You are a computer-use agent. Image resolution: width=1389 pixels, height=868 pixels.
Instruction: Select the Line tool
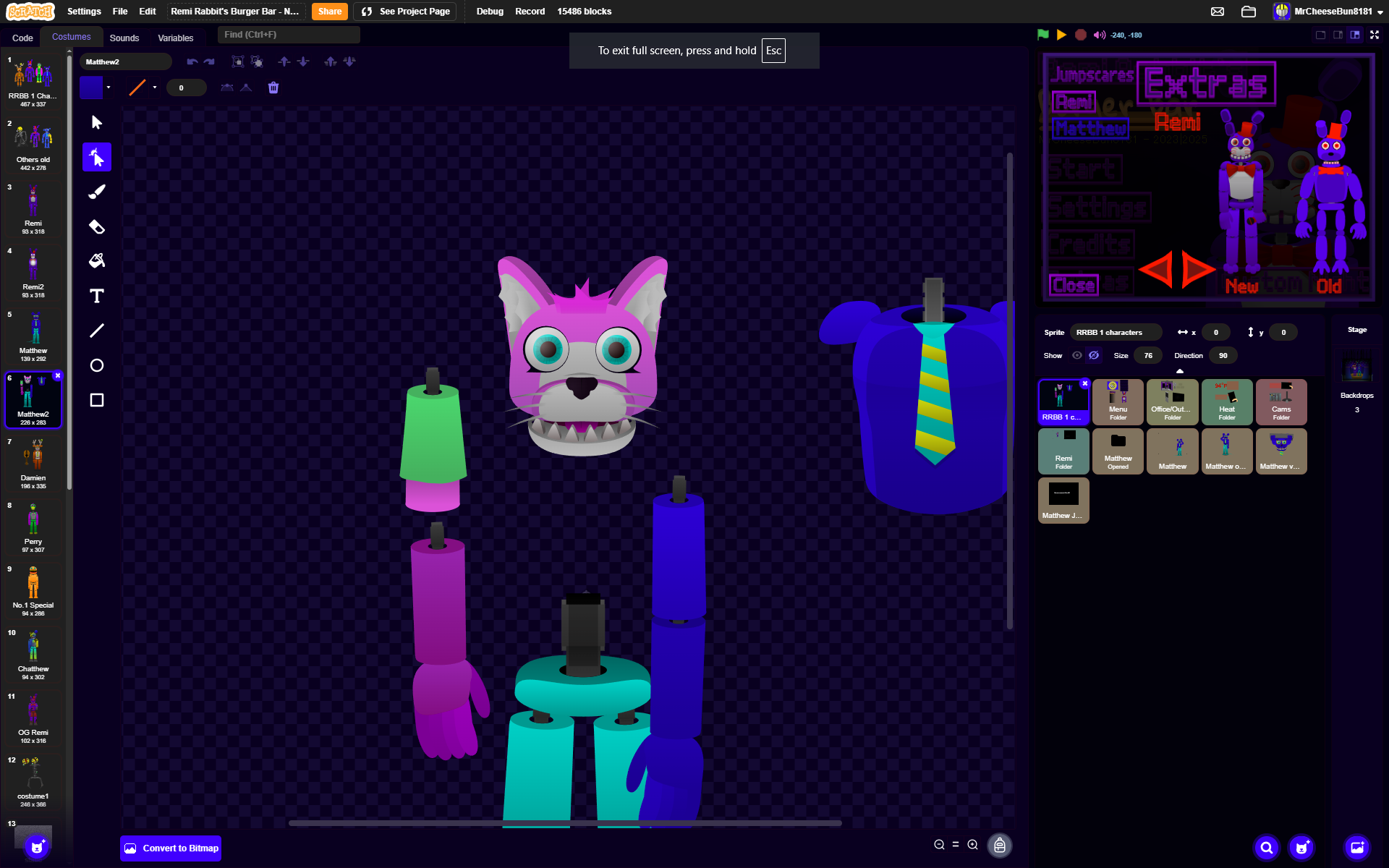[97, 331]
